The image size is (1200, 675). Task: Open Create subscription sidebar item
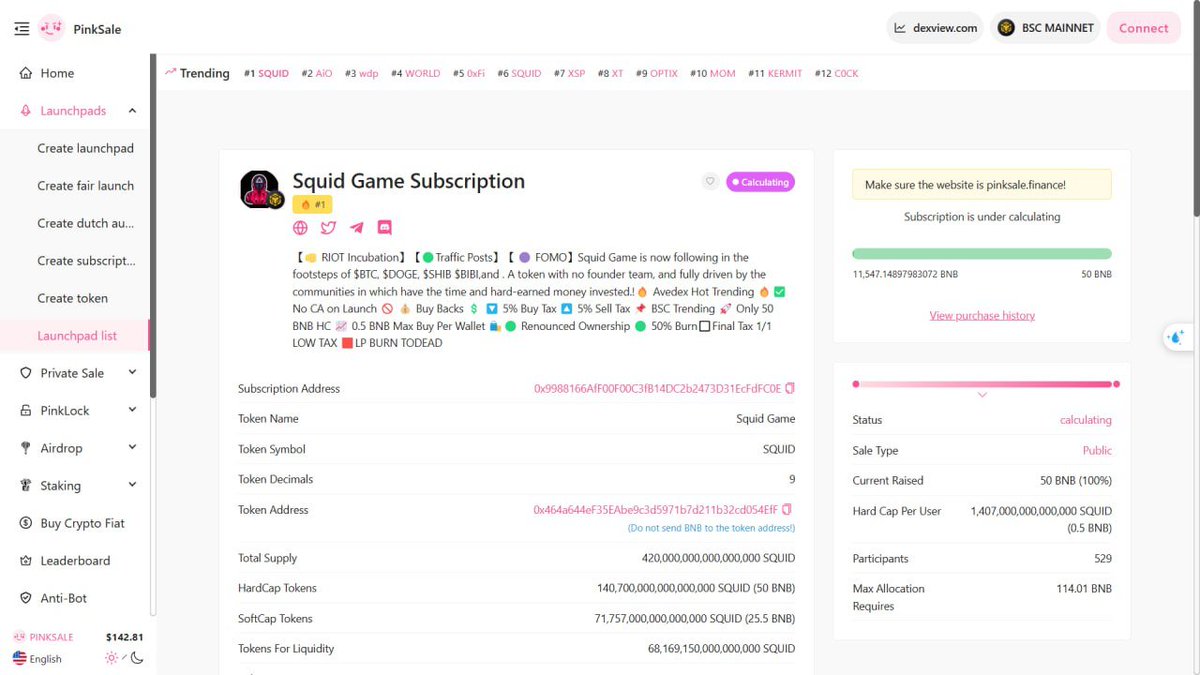(85, 261)
